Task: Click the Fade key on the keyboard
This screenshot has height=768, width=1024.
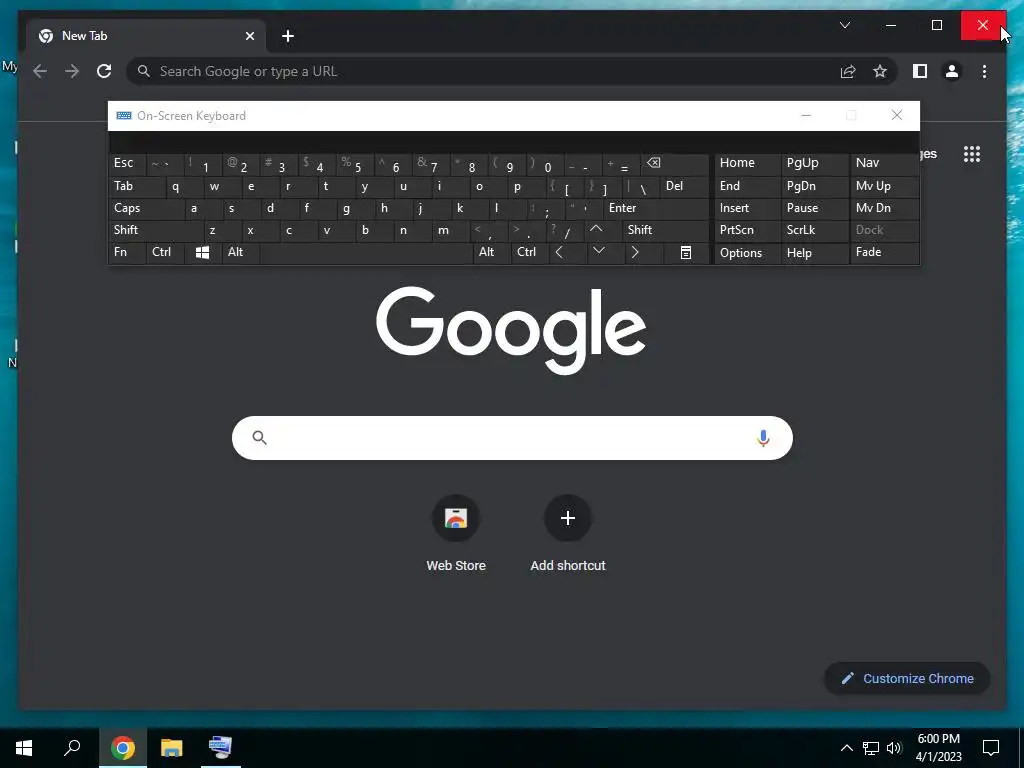Action: [885, 252]
